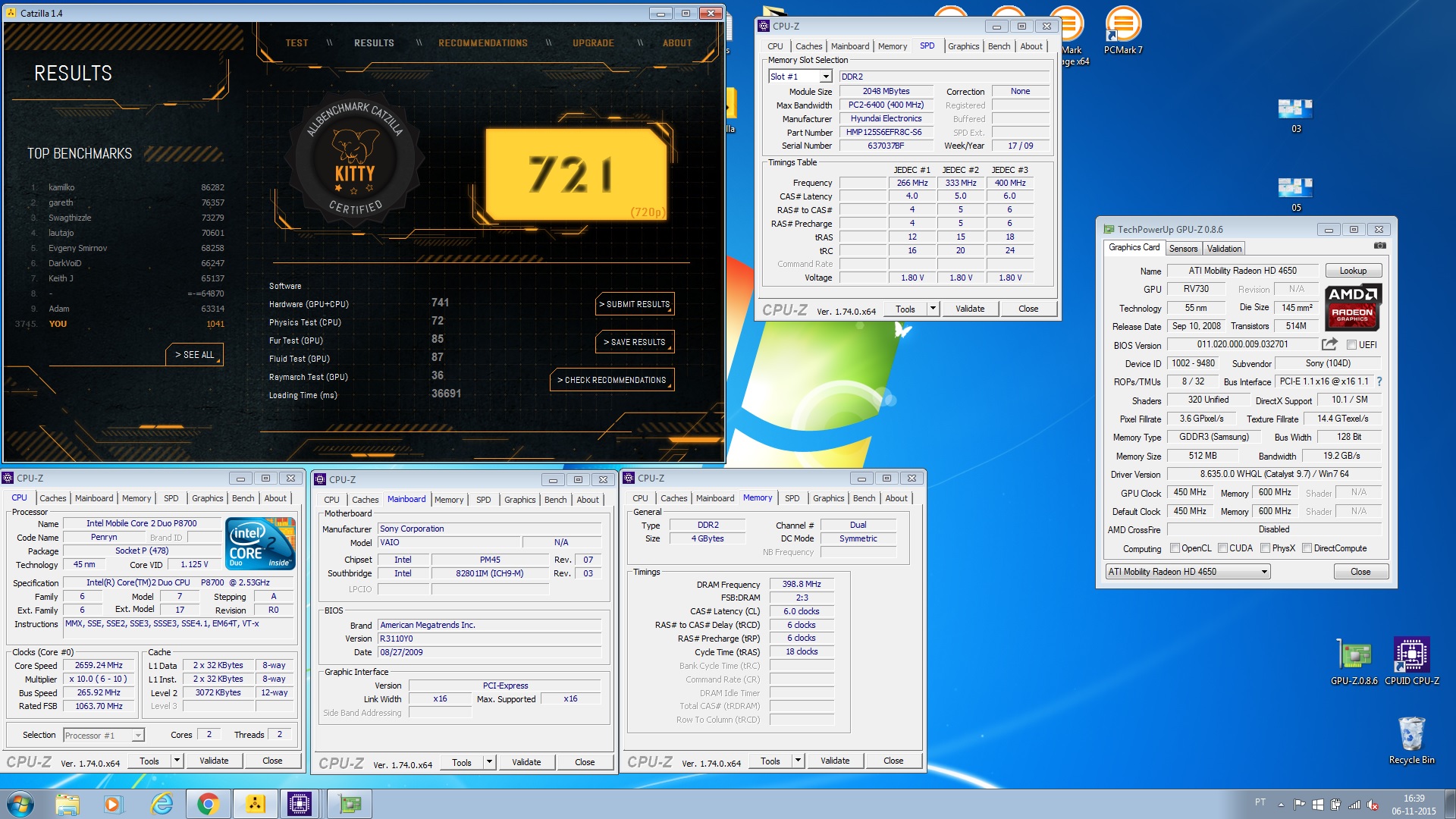Click the Intel Core 2 Duo logo in CPU-Z
Viewport: 1456px width, 819px height.
click(x=260, y=544)
